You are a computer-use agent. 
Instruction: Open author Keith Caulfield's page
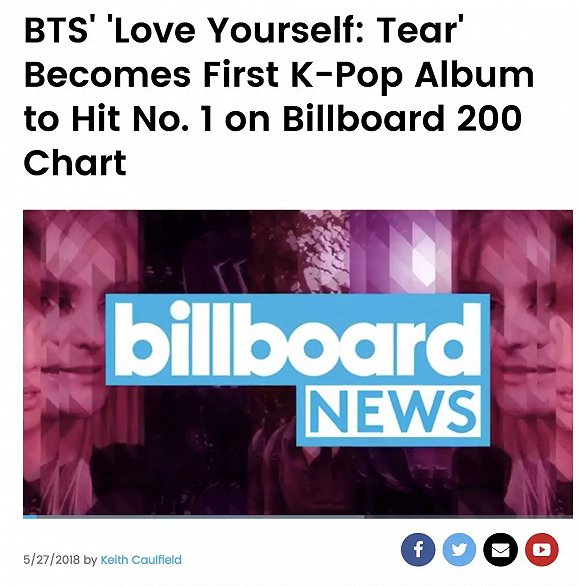(x=141, y=560)
